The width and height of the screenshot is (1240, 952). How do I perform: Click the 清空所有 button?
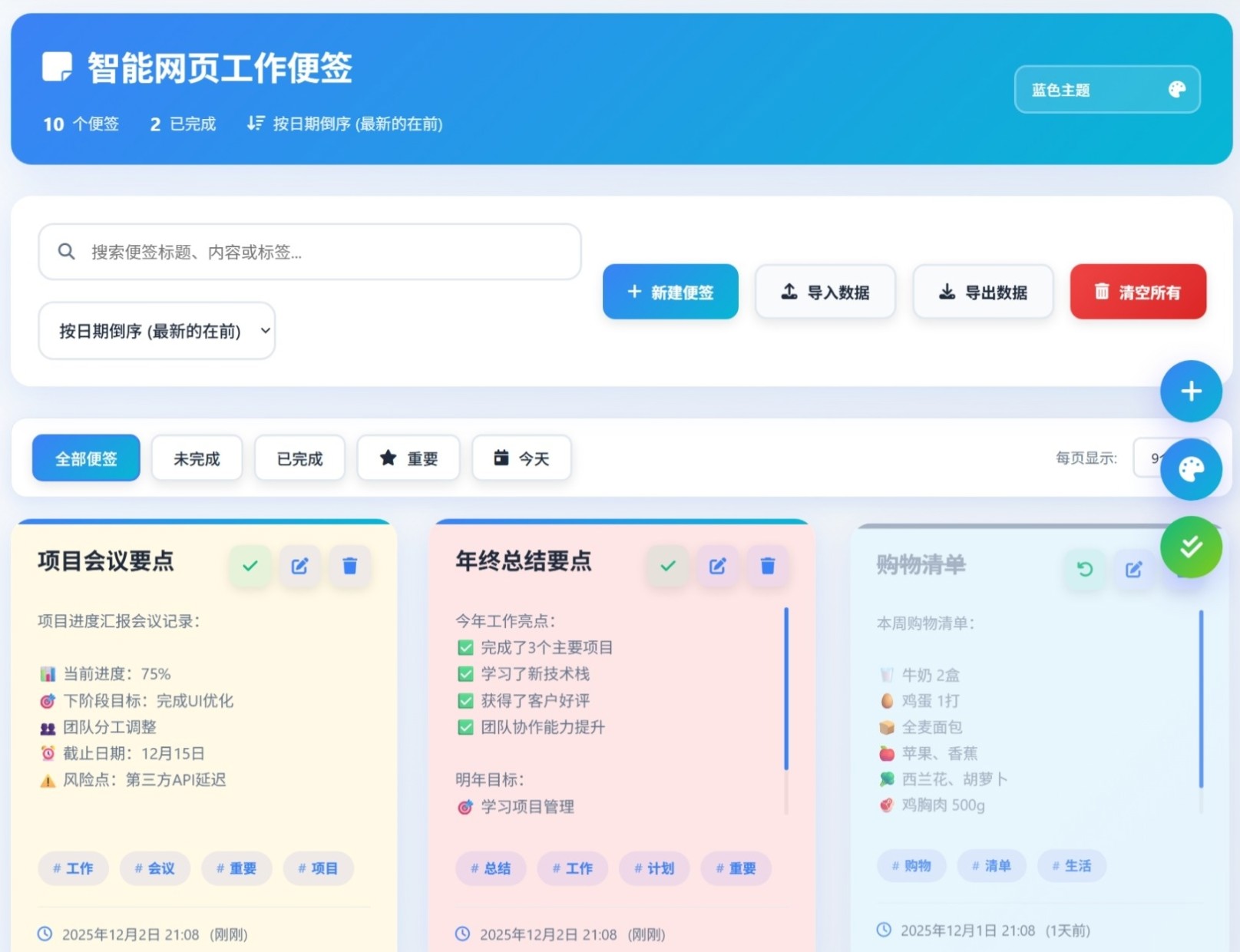click(1138, 292)
